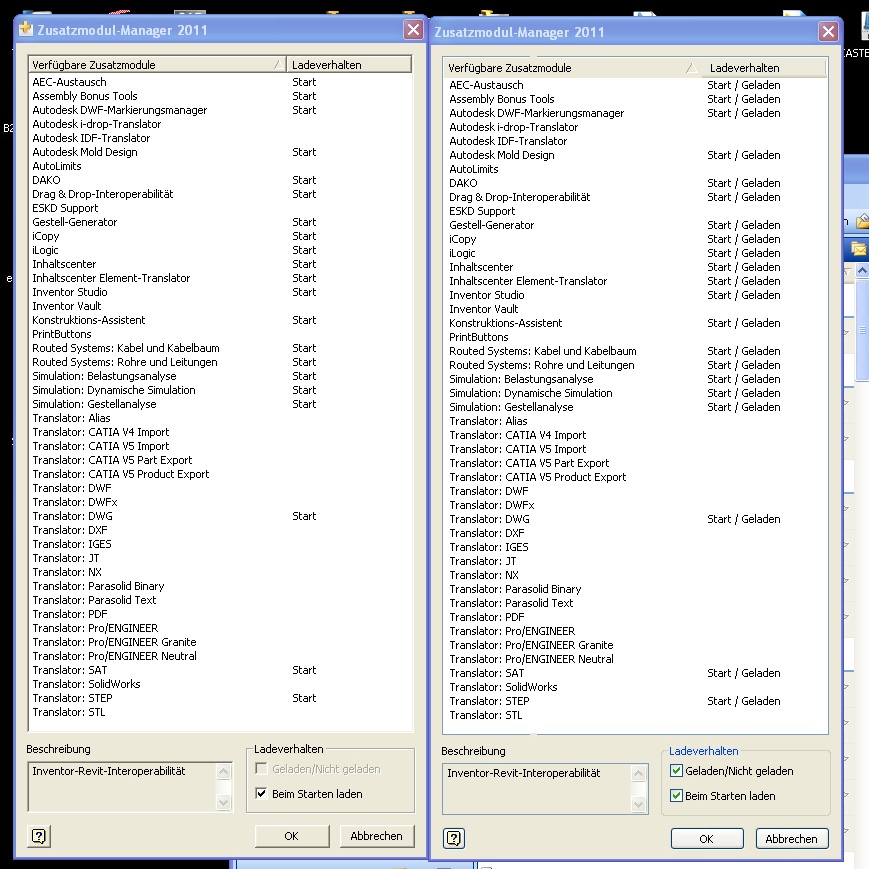
Task: Click description 'Inventor-Revit-Interoperabilität' in left window
Action: pos(109,771)
